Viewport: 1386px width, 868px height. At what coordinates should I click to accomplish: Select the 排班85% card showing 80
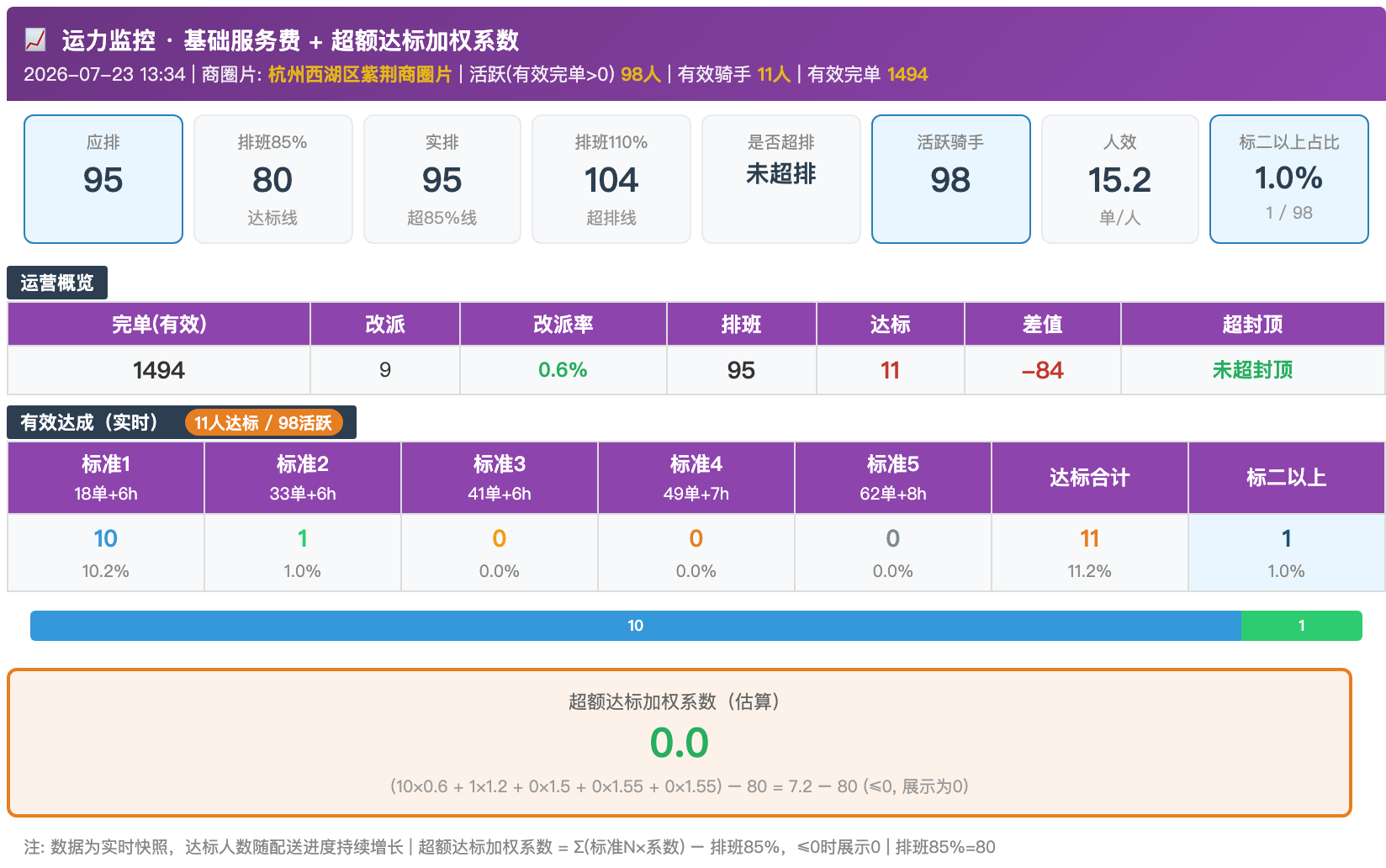point(272,179)
